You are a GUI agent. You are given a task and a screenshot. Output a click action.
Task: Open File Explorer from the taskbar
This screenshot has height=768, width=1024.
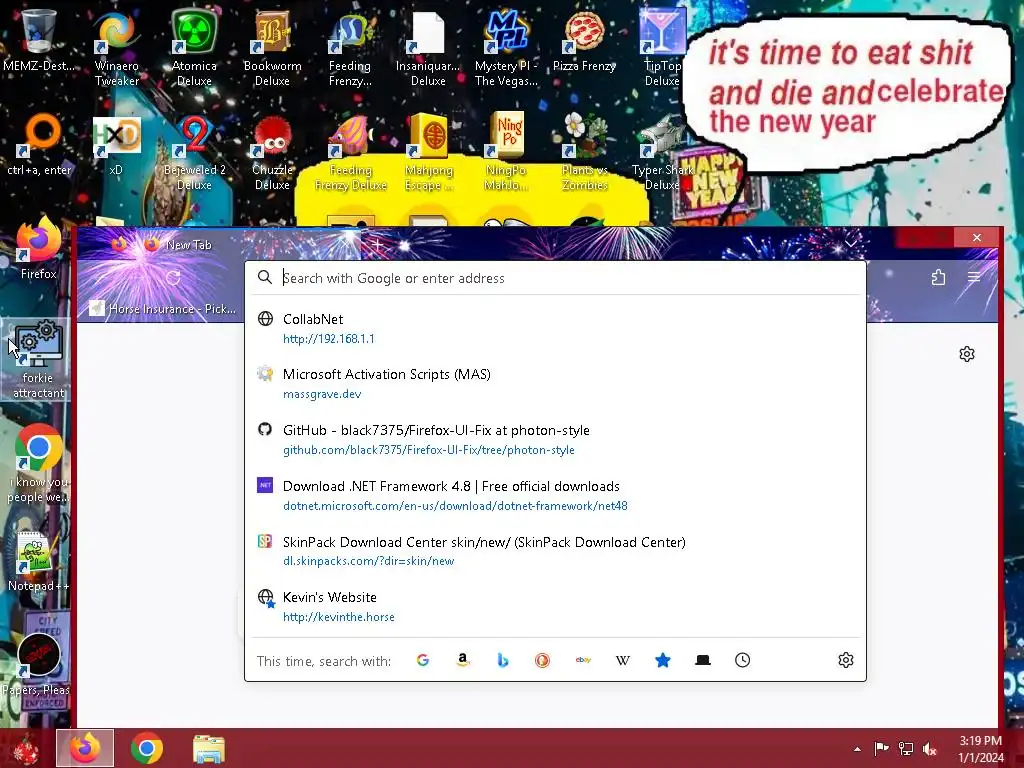click(209, 748)
